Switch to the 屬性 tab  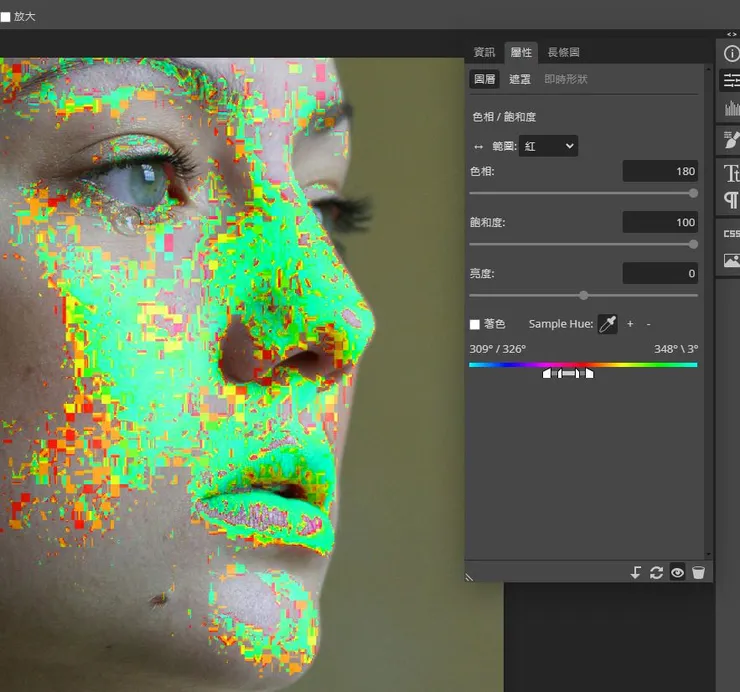521,52
